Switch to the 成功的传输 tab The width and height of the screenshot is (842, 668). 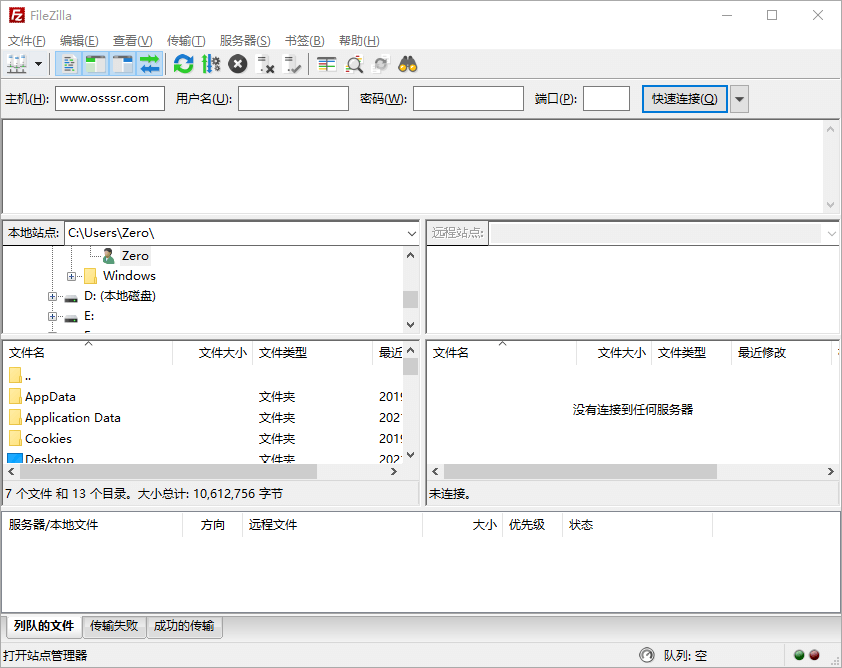(x=184, y=626)
